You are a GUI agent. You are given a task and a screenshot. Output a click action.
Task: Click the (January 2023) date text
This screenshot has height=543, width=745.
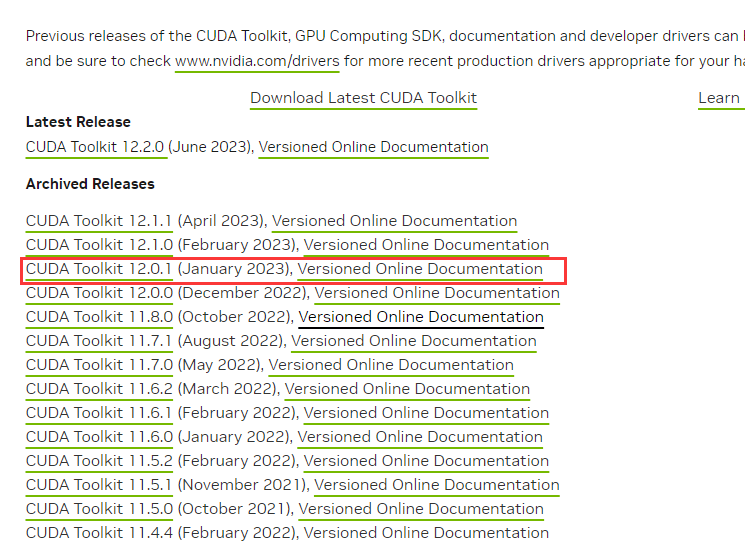pos(235,269)
